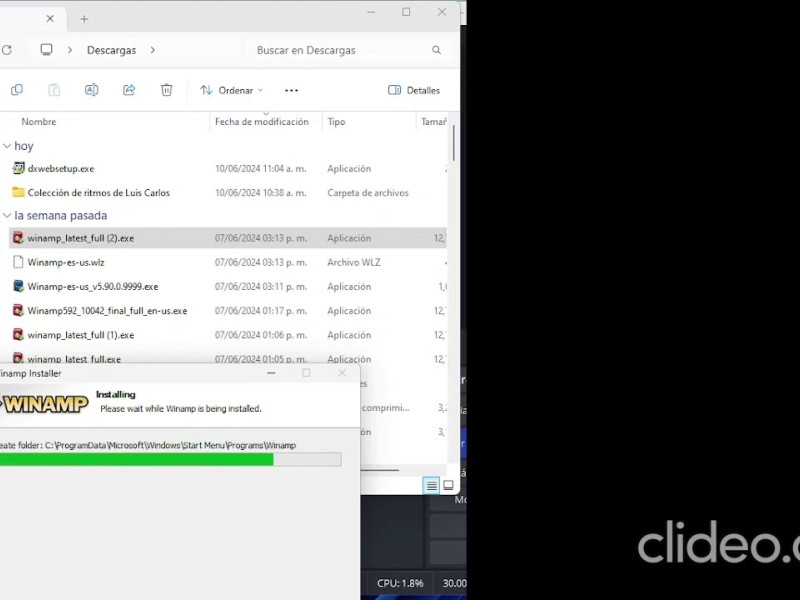Open the Ordenar sort dropdown
The height and width of the screenshot is (600, 800).
click(x=232, y=90)
